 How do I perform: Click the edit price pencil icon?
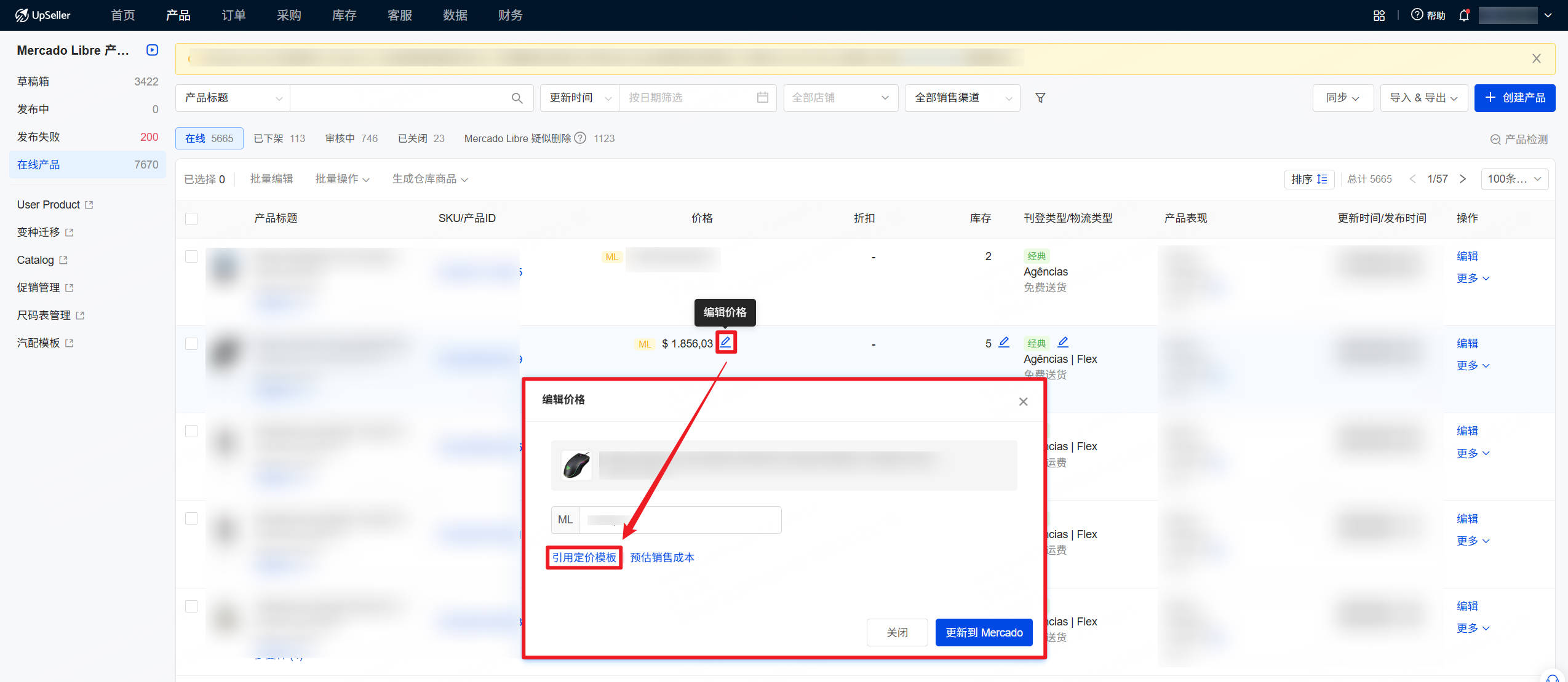(726, 343)
